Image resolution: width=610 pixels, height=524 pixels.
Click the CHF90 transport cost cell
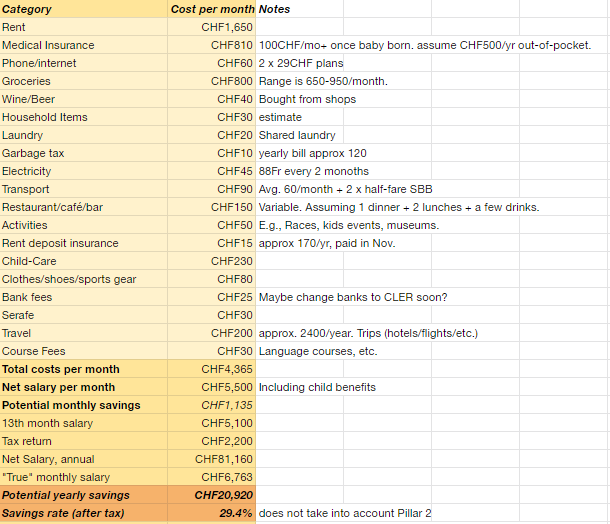pyautogui.click(x=212, y=189)
